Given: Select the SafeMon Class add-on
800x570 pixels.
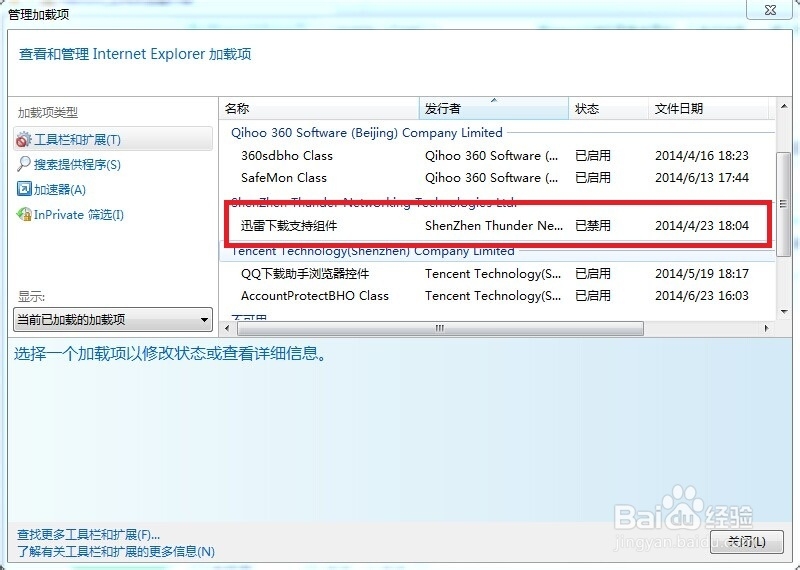Looking at the screenshot, I should [x=284, y=178].
